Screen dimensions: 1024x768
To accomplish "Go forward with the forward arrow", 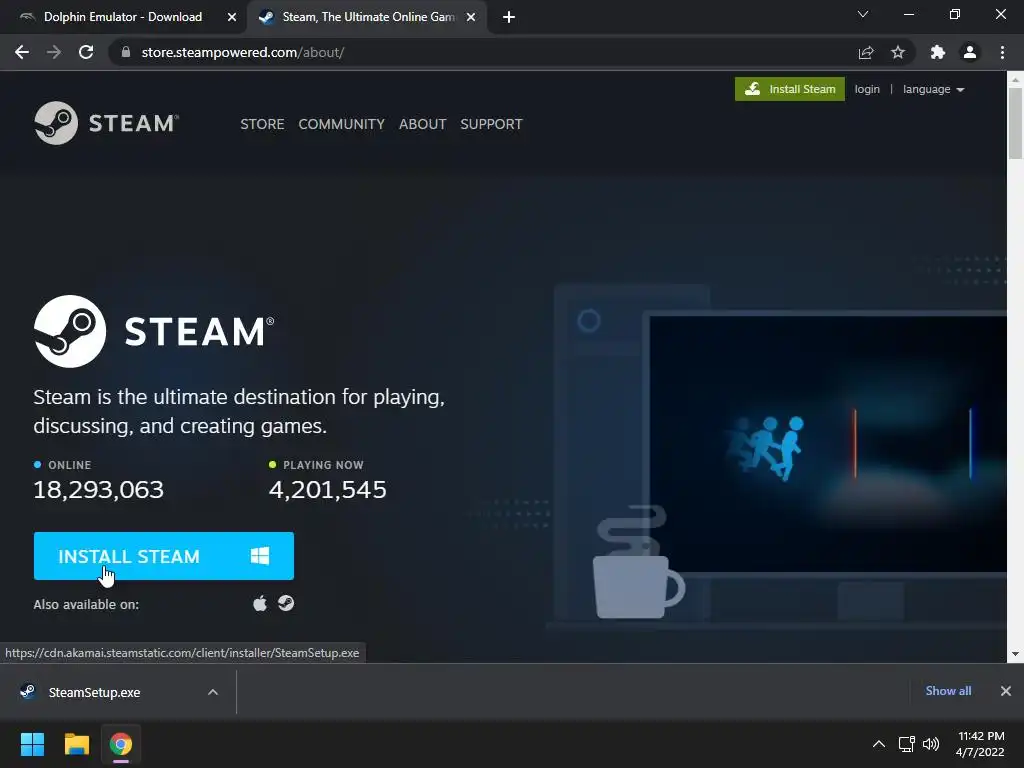I will tap(54, 52).
